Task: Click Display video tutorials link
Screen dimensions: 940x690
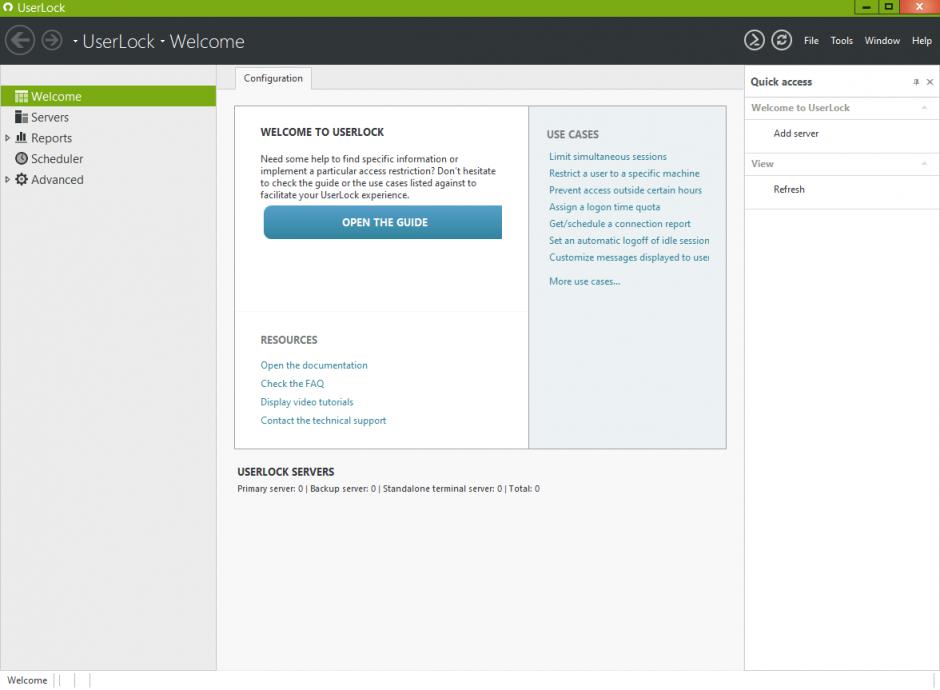Action: (307, 402)
